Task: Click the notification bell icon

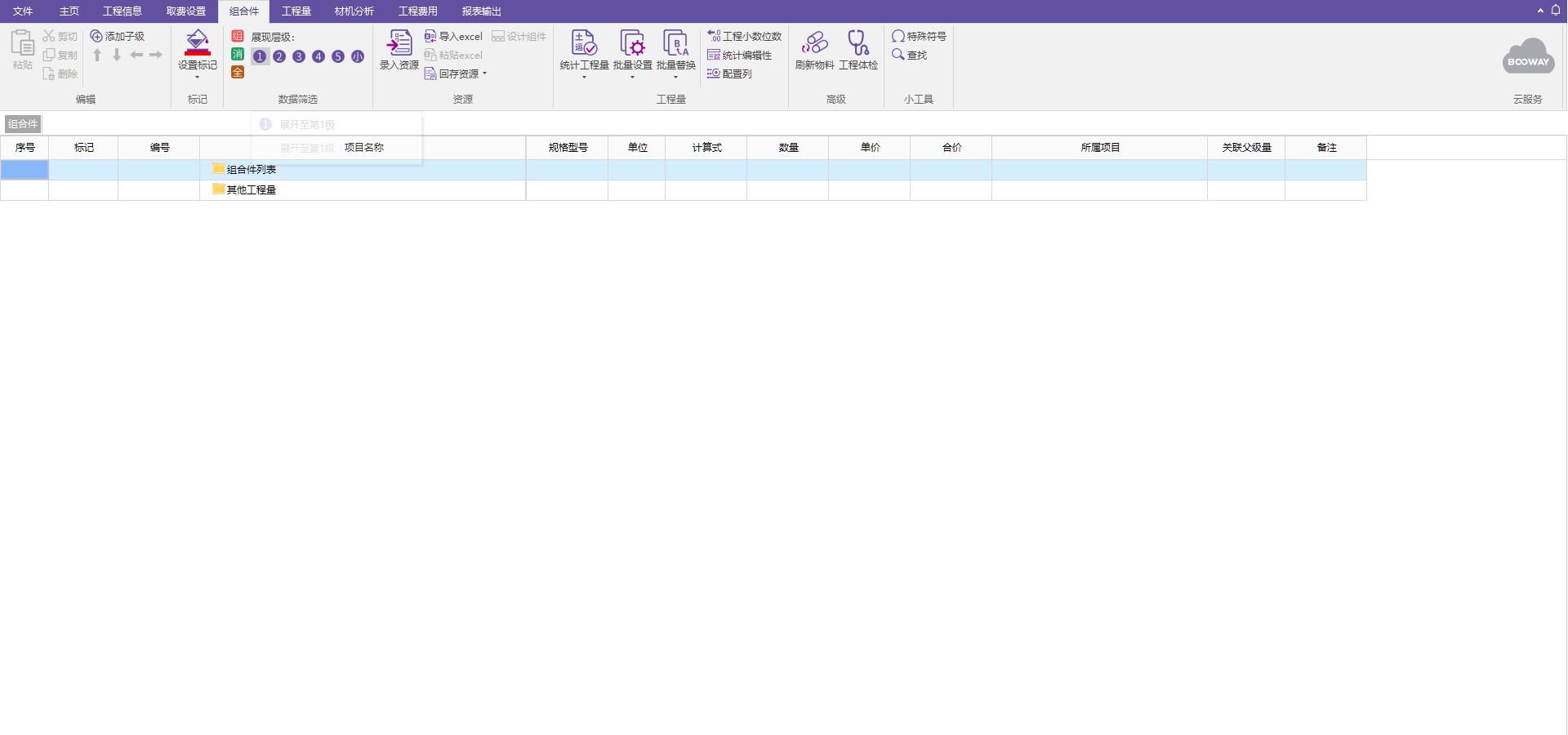Action: pyautogui.click(x=1556, y=11)
